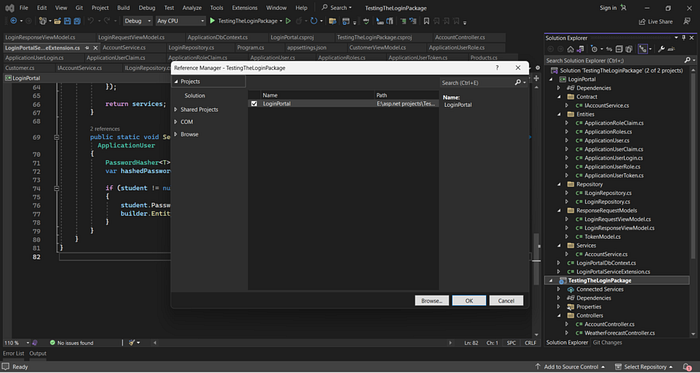700x373 pixels.
Task: Expand the Controllers folder in Solution Explorer
Action: point(558,315)
